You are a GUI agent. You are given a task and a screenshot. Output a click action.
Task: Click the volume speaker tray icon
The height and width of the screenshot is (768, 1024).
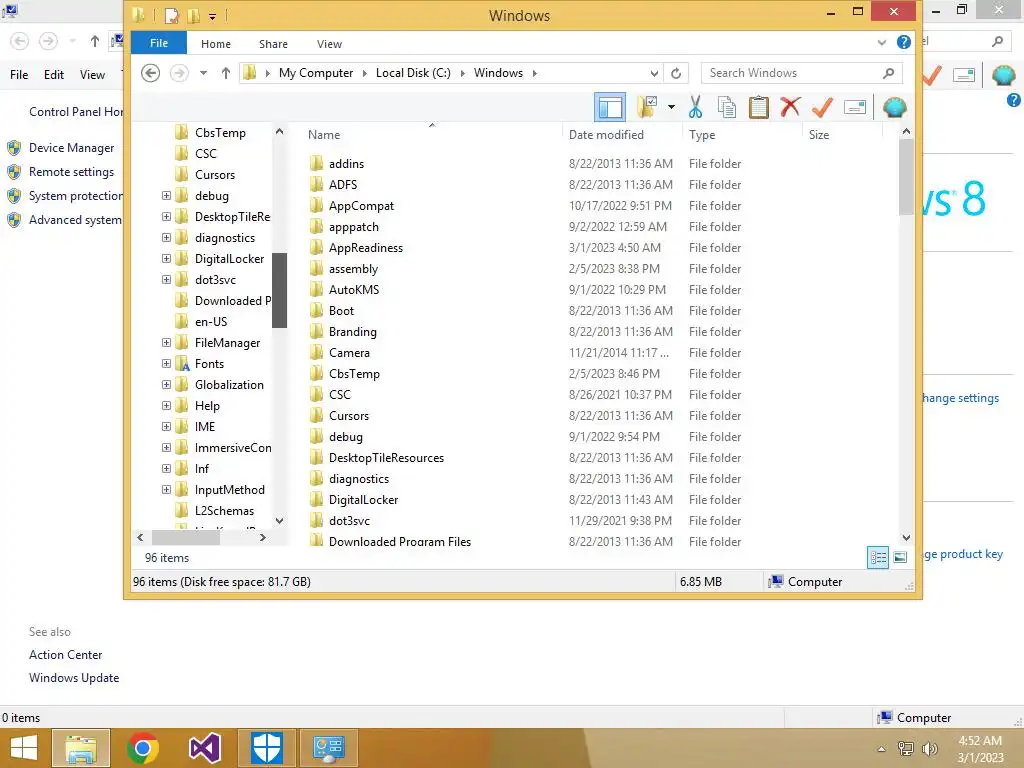click(x=929, y=748)
